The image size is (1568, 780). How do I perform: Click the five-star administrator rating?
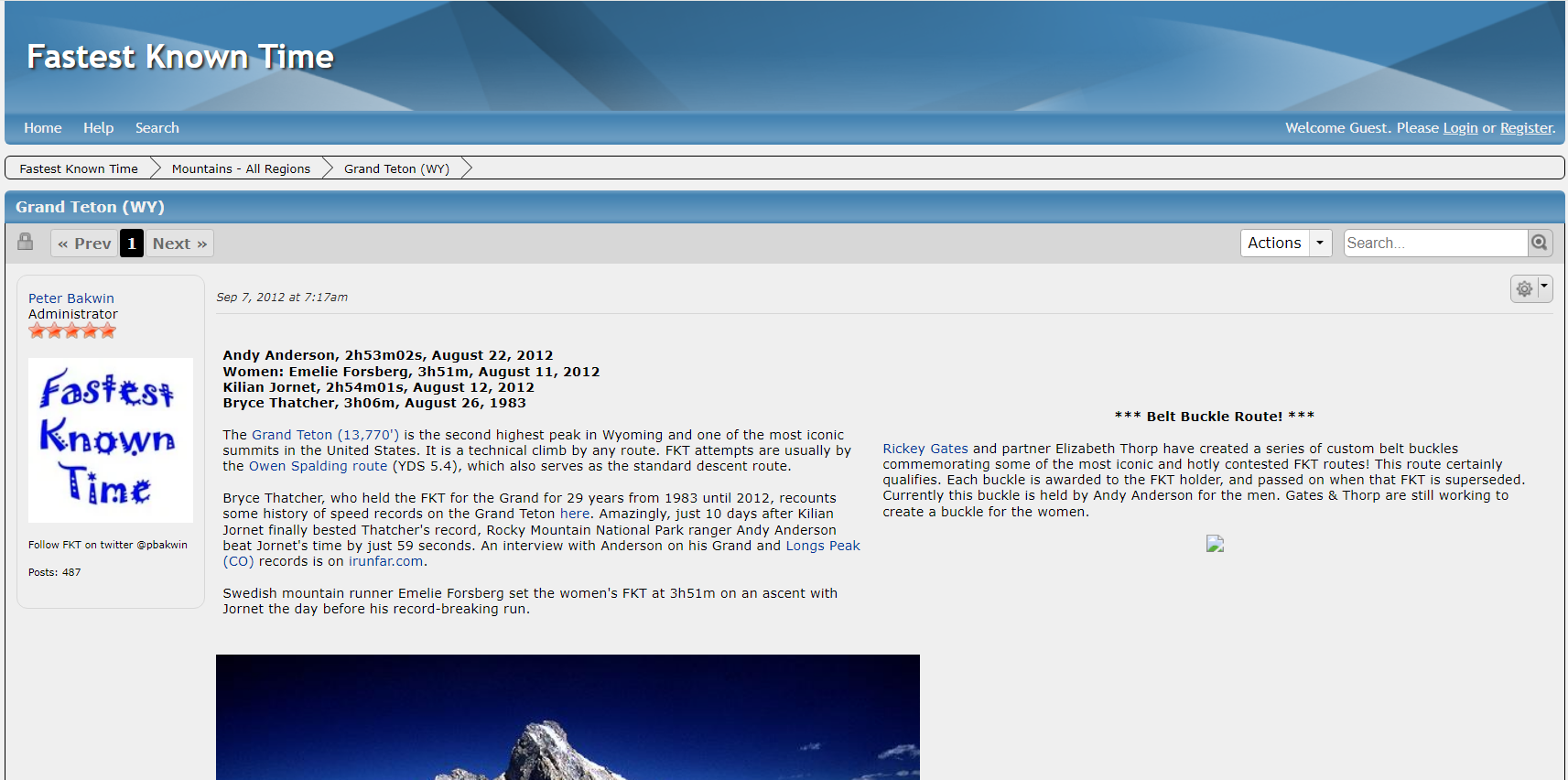[x=72, y=330]
